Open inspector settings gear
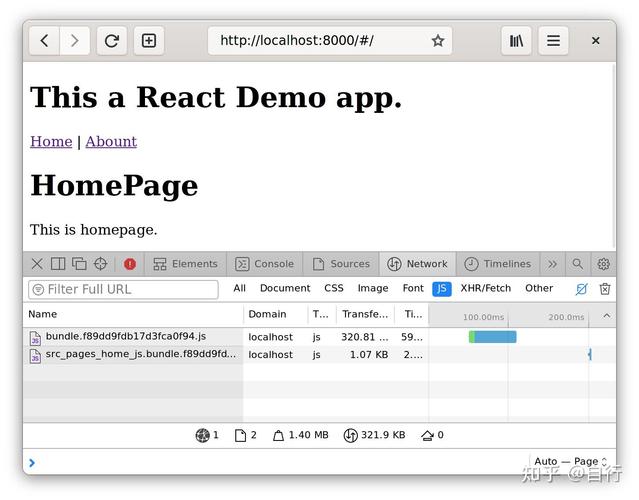 pos(604,264)
